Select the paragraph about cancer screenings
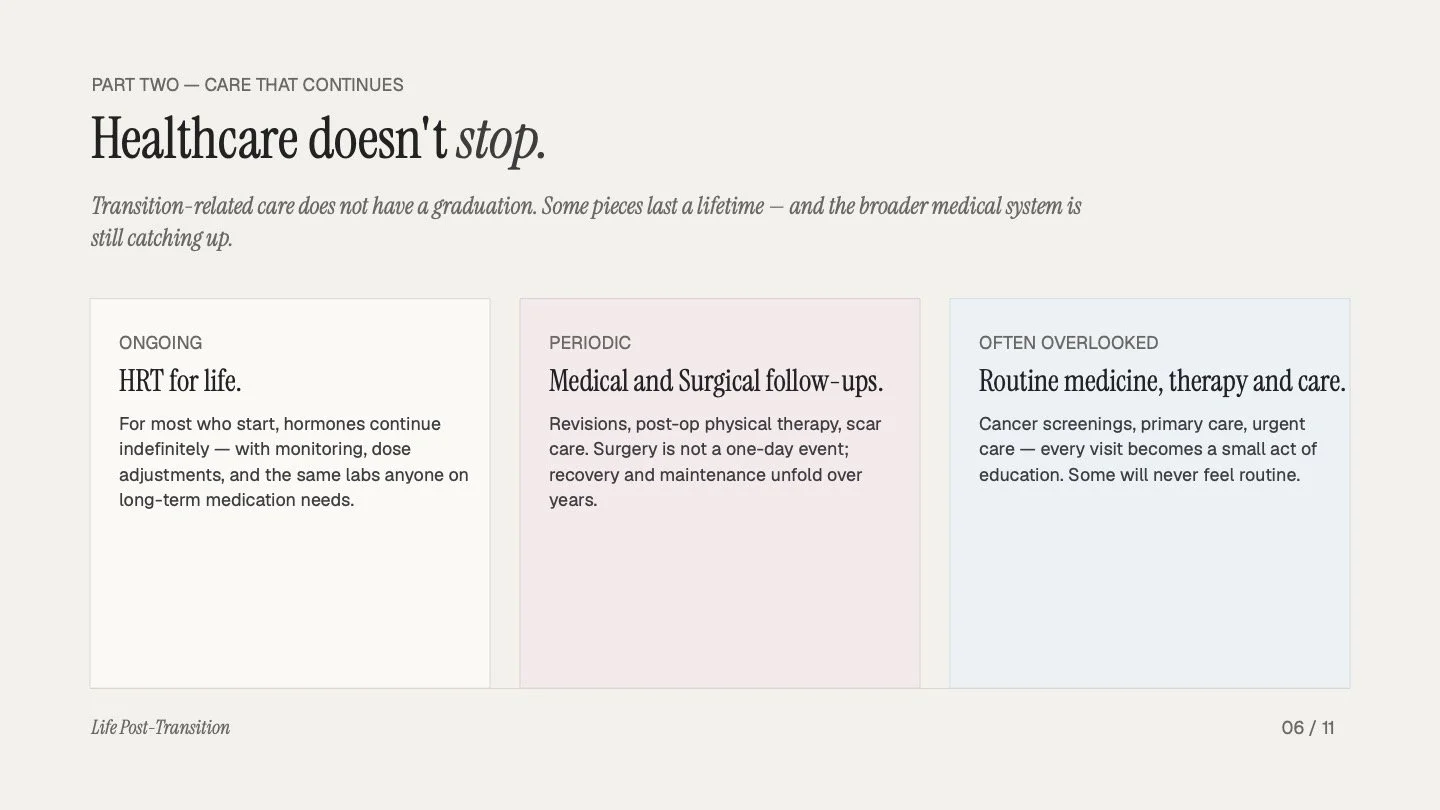 [1148, 449]
